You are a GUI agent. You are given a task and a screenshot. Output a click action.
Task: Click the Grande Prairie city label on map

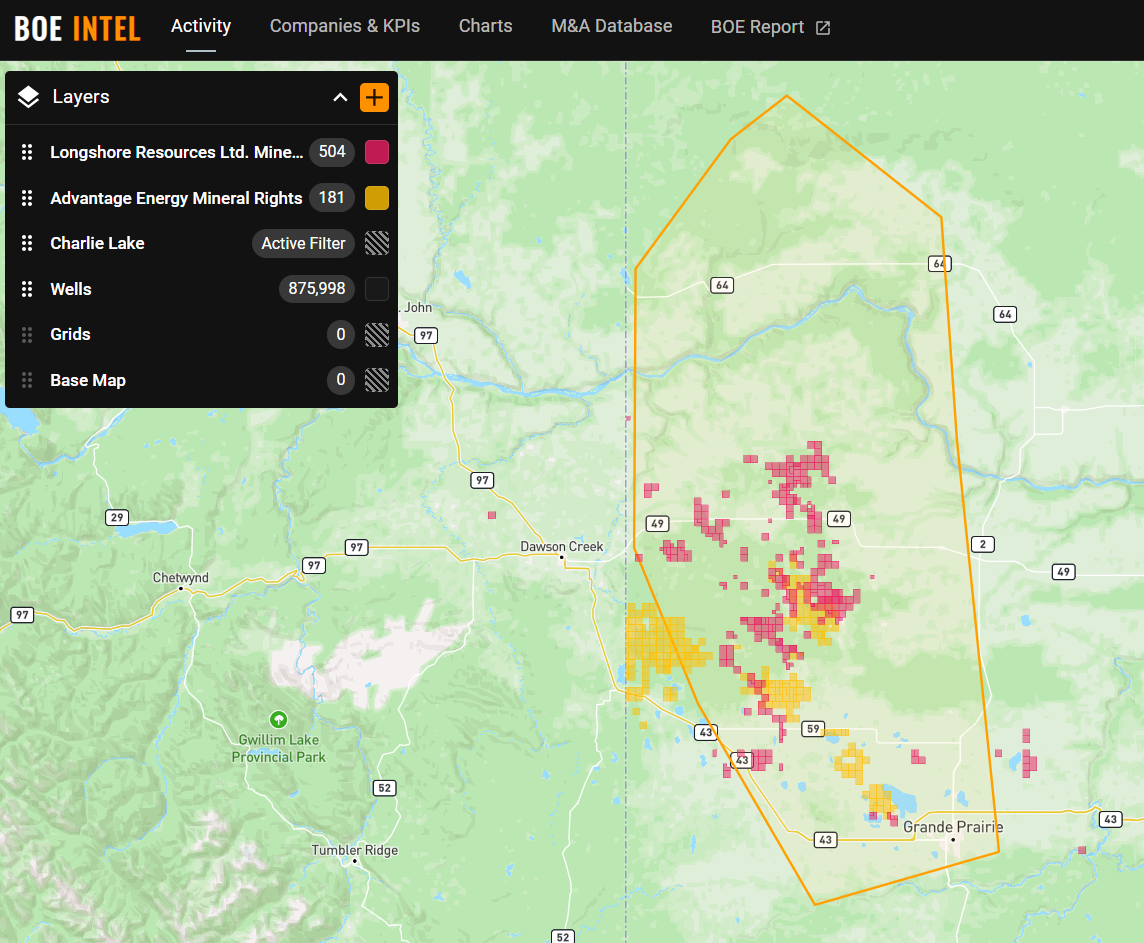click(953, 827)
